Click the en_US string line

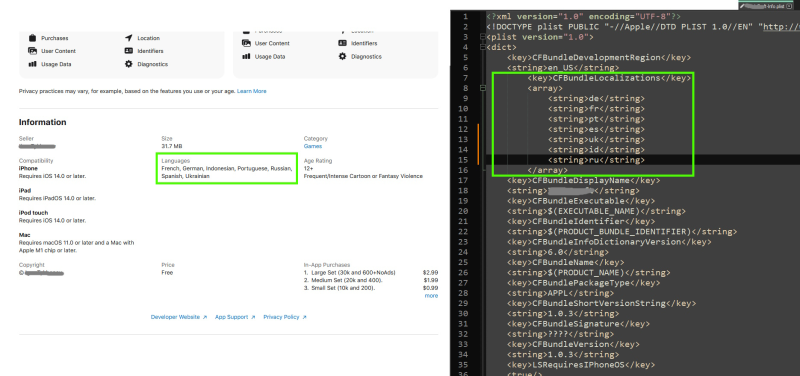(563, 68)
